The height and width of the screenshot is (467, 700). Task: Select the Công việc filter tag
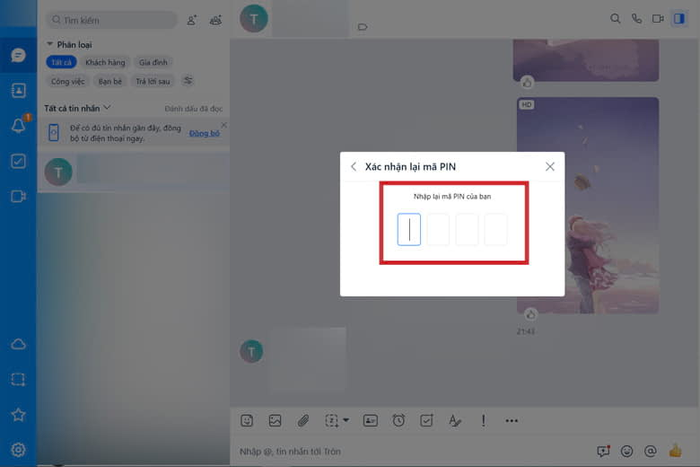[x=67, y=82]
